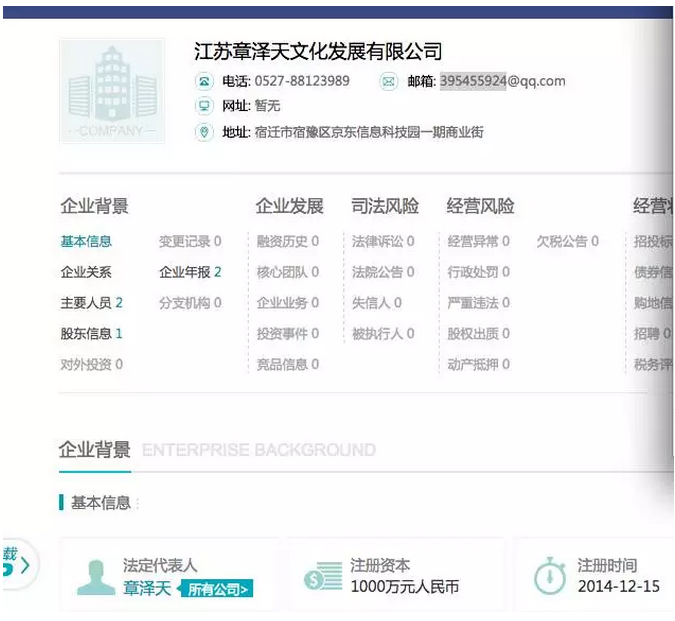
Task: Select the 企业发展 section heading
Action: coord(290,206)
